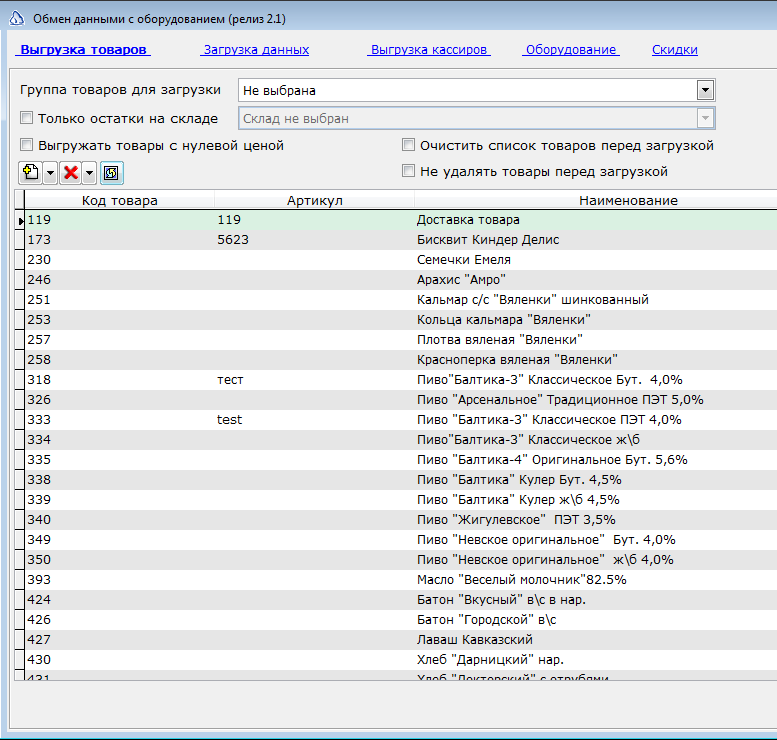This screenshot has width=777, height=740.
Task: Click product code cell '333'
Action: [119, 420]
